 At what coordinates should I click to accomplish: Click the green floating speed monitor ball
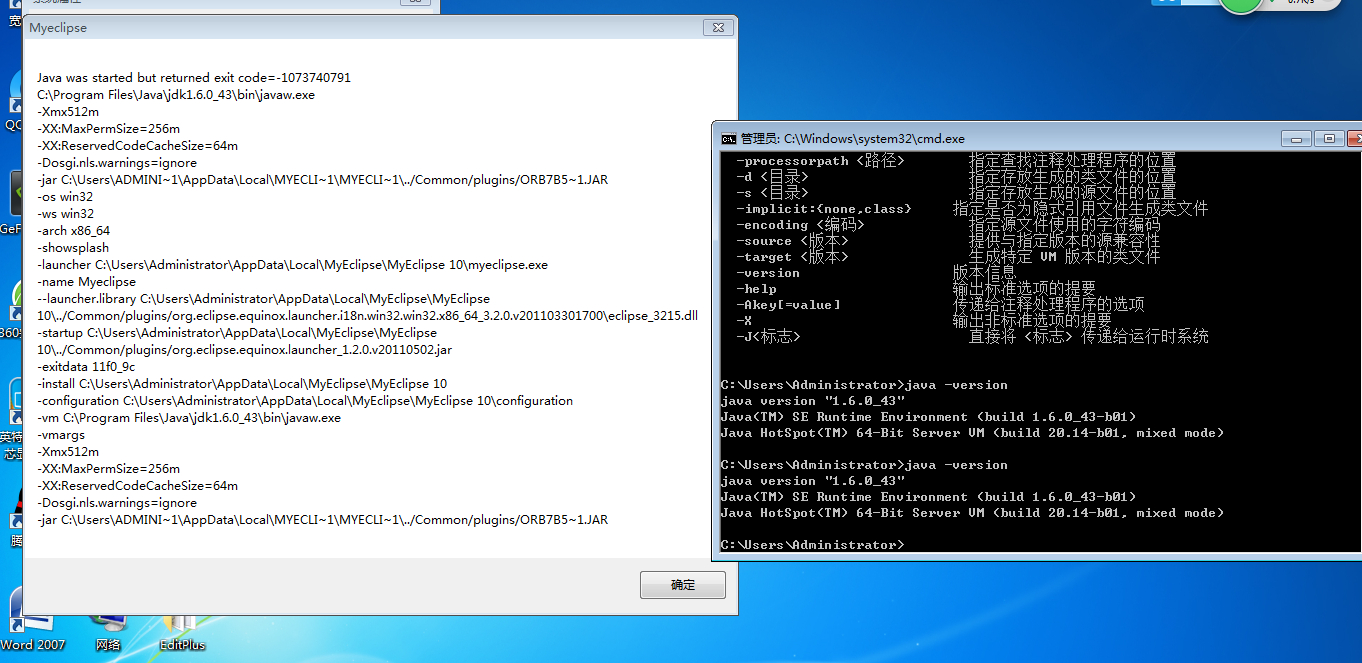coord(1241,3)
